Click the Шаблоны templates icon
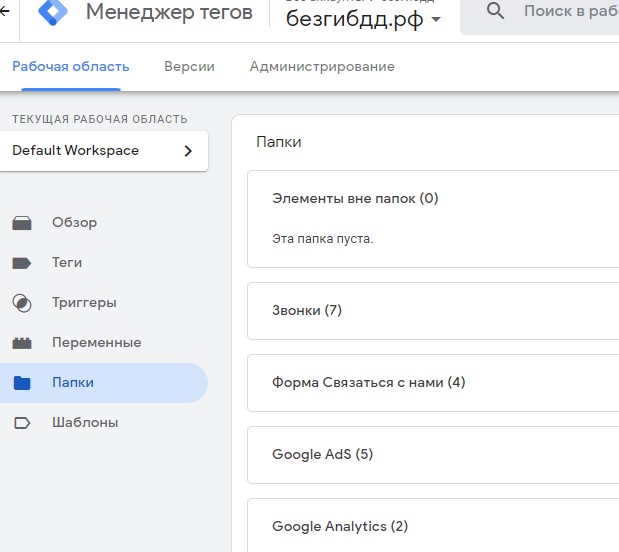The width and height of the screenshot is (619, 552). [x=22, y=423]
